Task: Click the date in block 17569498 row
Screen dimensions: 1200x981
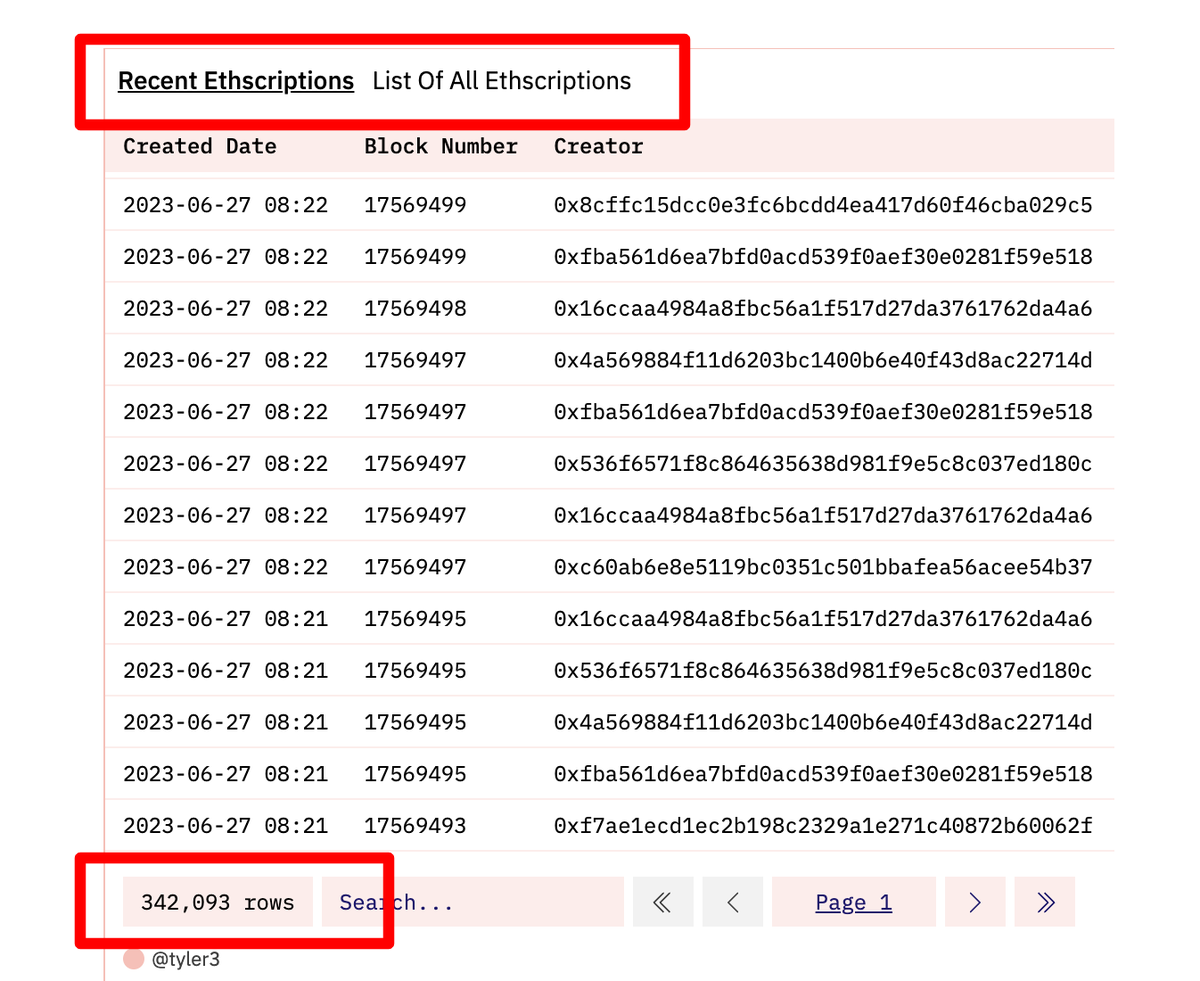Action: 226,309
